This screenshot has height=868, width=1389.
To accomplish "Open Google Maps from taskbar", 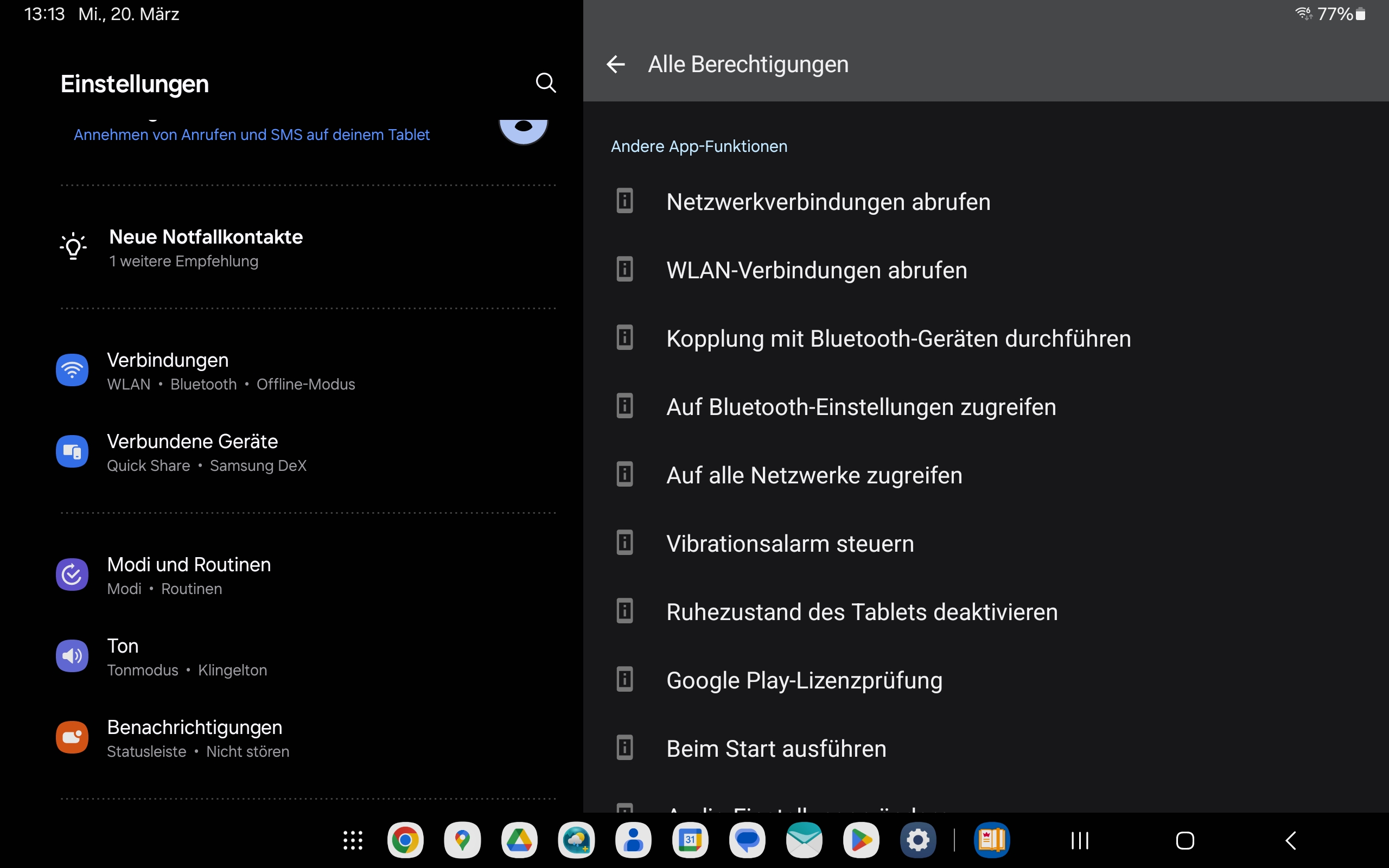I will click(462, 840).
